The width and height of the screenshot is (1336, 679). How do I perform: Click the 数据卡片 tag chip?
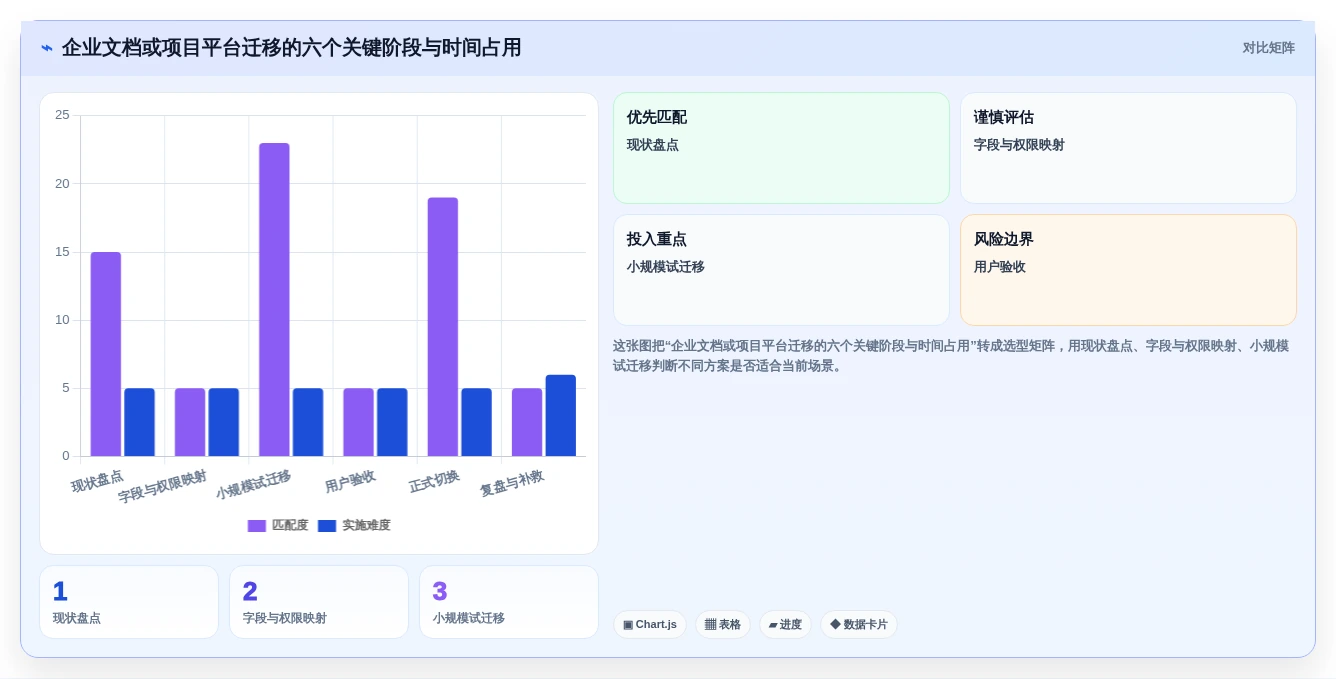coord(859,624)
